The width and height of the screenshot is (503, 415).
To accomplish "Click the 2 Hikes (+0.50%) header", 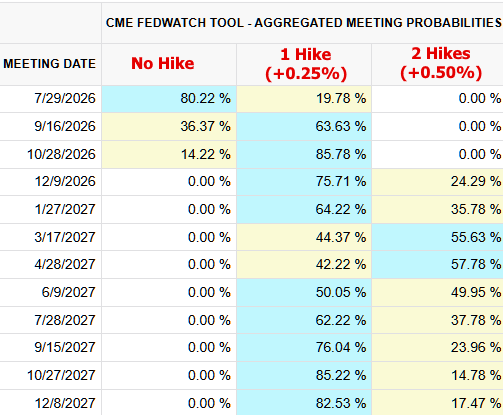I will [438, 64].
